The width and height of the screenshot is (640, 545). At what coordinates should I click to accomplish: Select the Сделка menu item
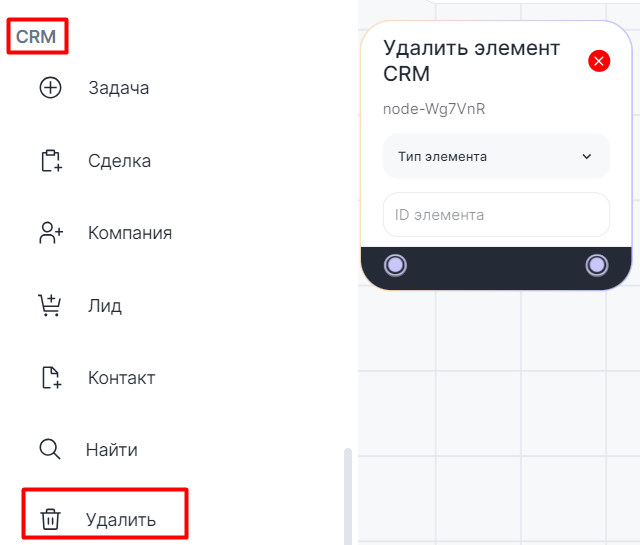point(119,161)
